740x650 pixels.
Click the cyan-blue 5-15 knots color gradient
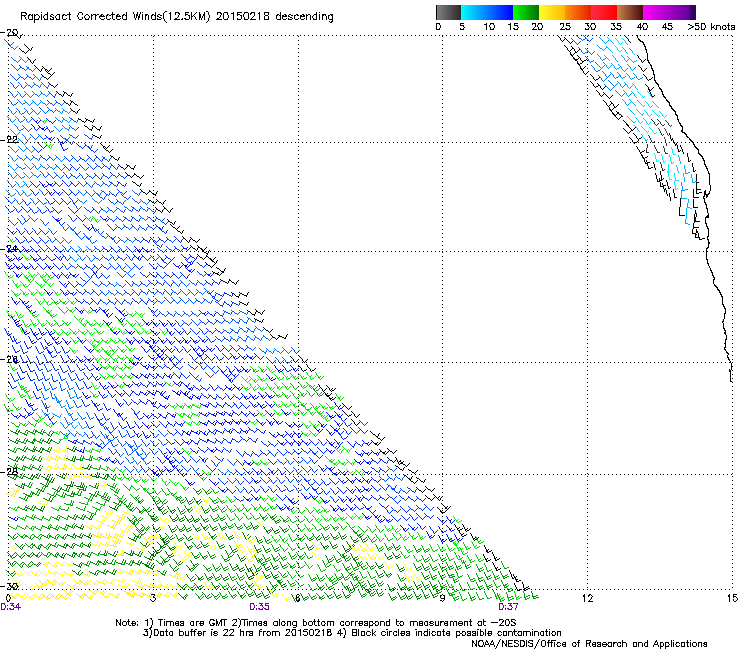(x=487, y=12)
